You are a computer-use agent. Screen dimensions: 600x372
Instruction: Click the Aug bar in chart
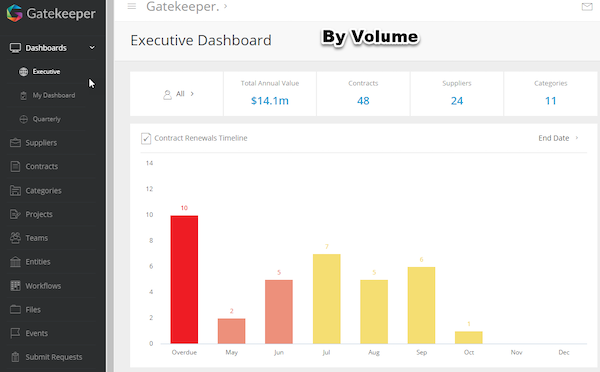coord(374,312)
